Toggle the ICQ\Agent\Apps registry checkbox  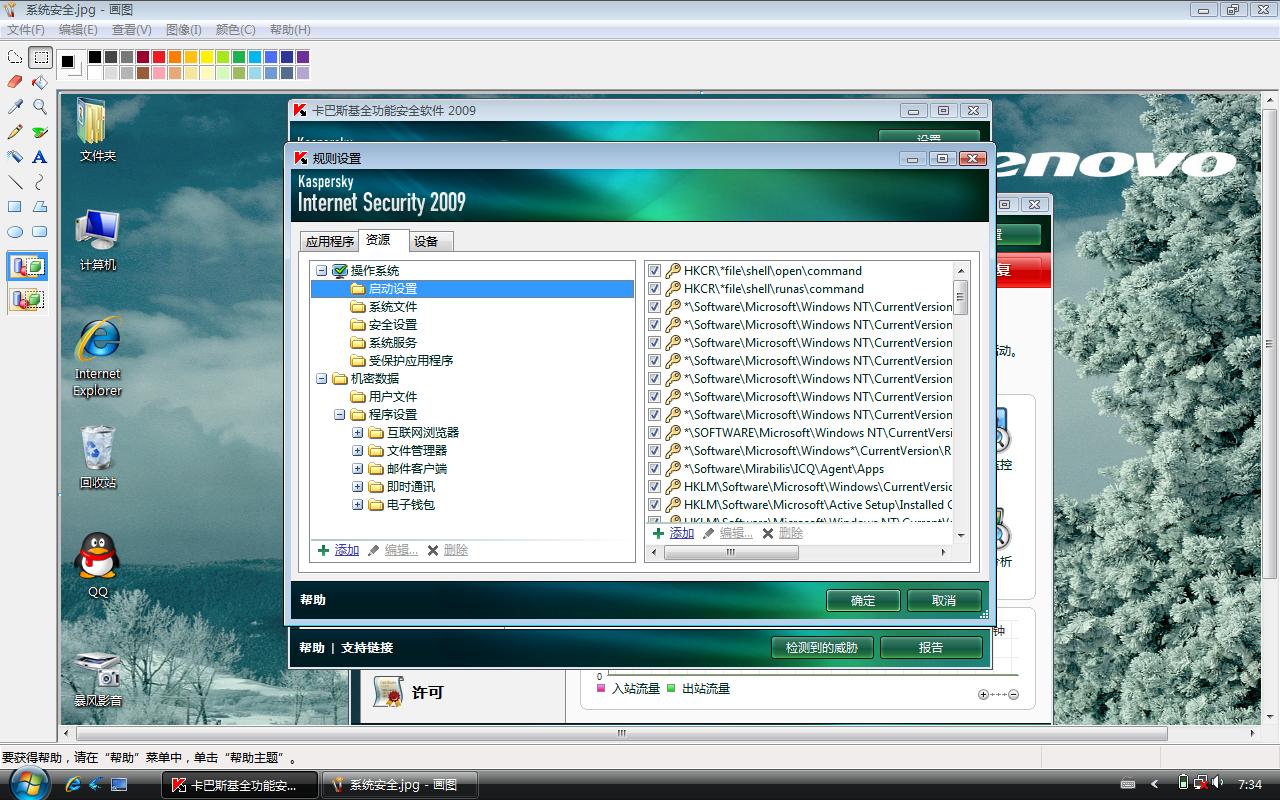pyautogui.click(x=655, y=469)
